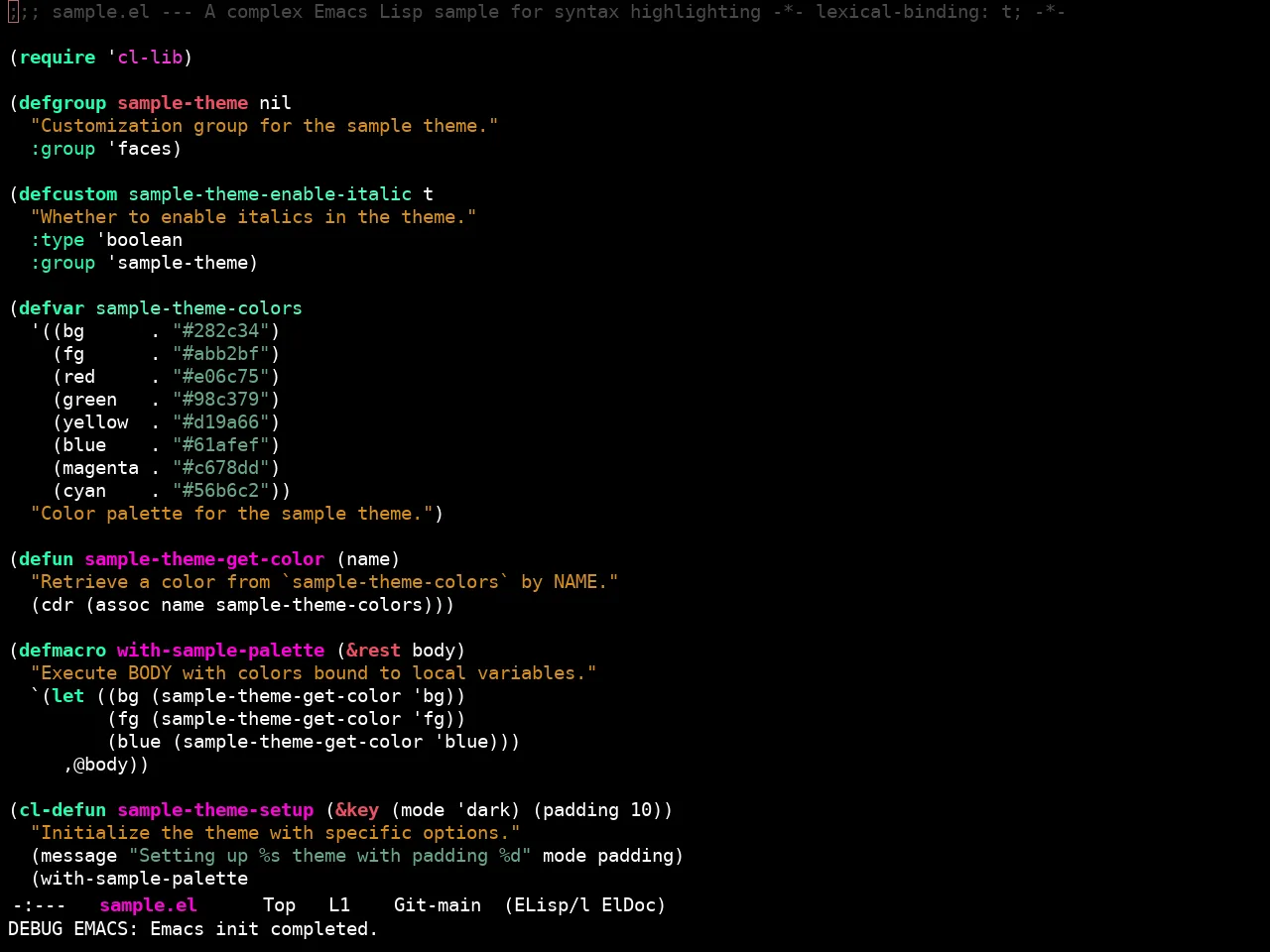1270x952 pixels.
Task: Click the 'defmacro' keyword
Action: tap(63, 651)
